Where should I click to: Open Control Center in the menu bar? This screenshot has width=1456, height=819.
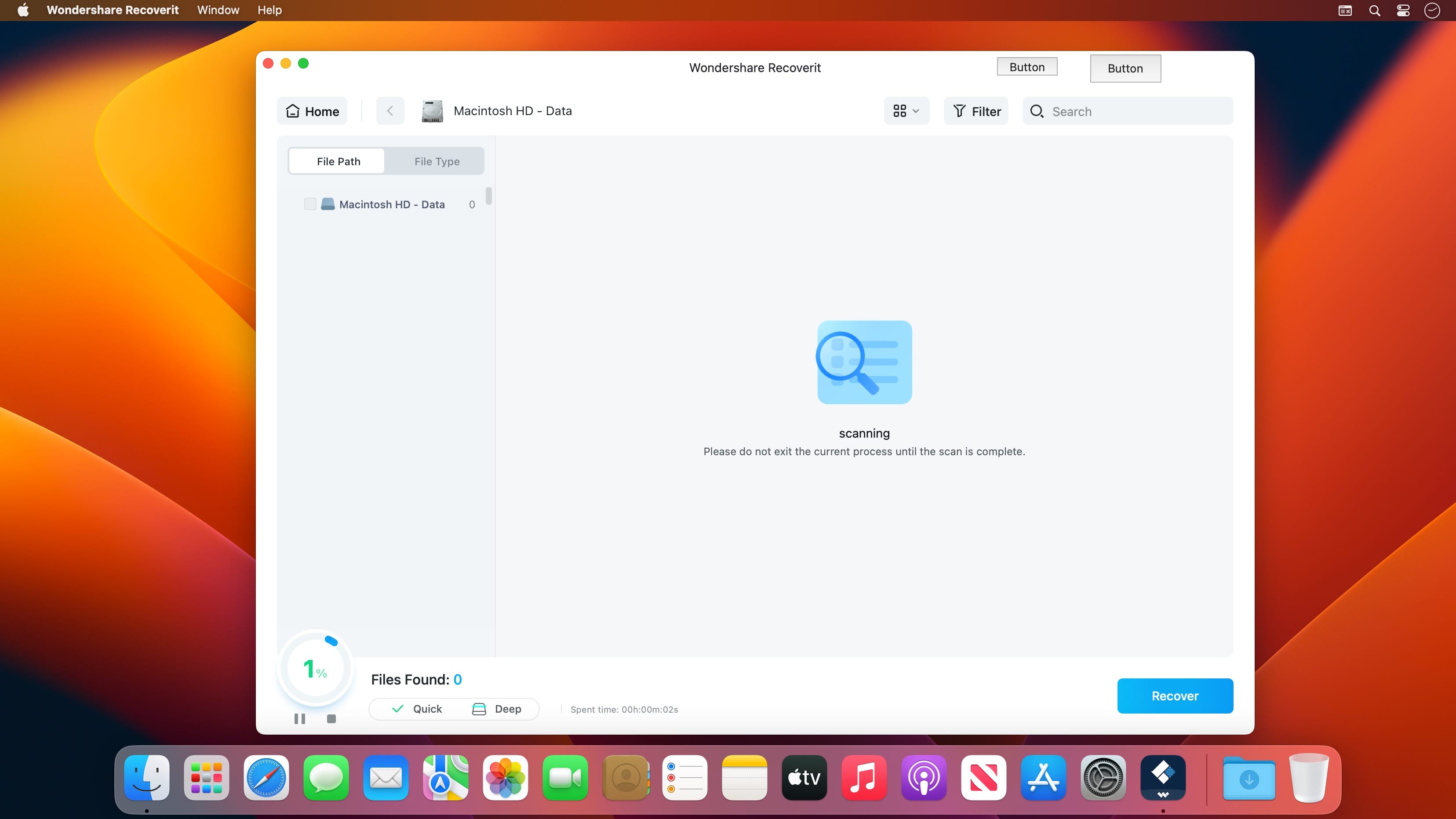point(1403,10)
